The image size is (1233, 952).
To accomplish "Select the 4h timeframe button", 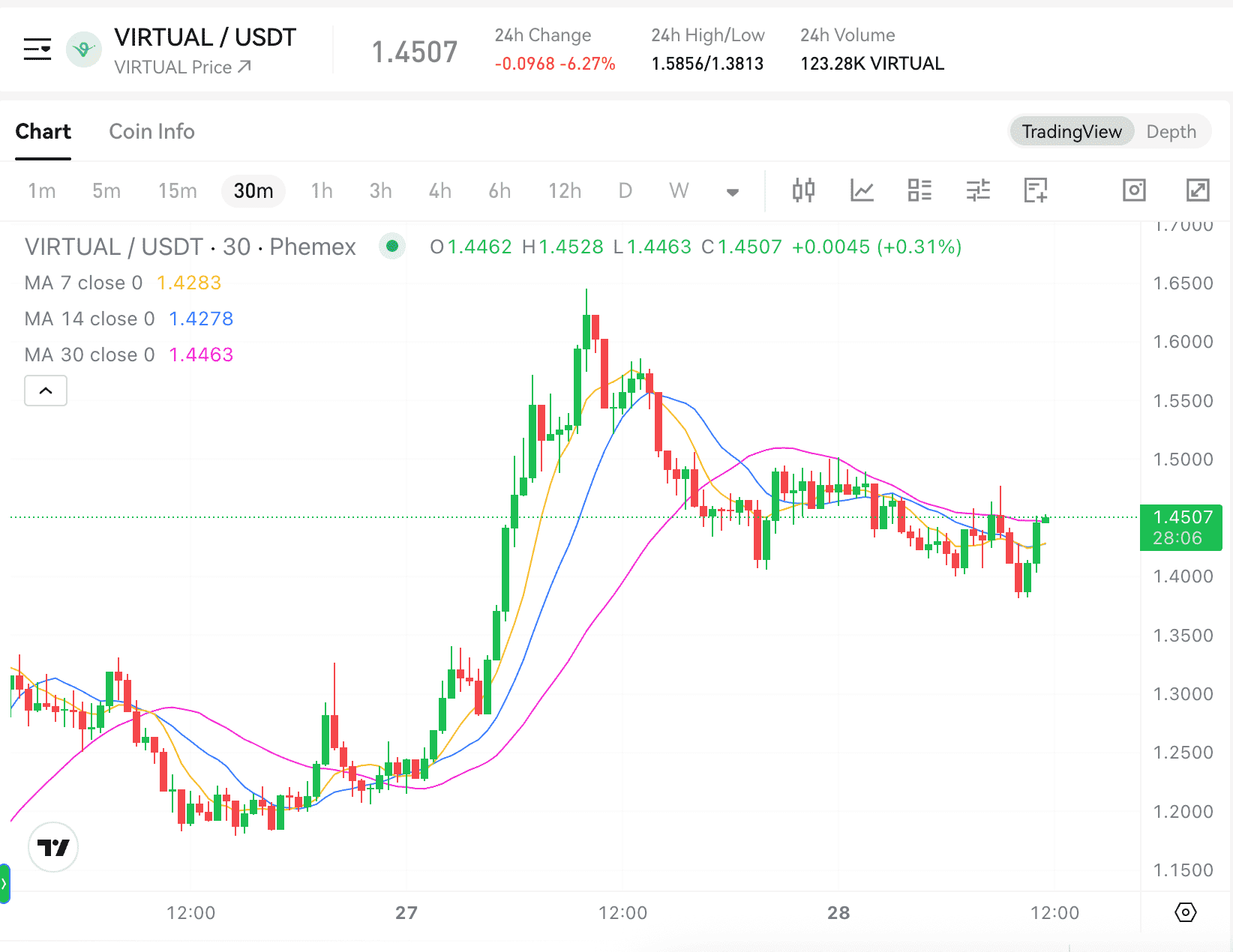I will [x=439, y=191].
